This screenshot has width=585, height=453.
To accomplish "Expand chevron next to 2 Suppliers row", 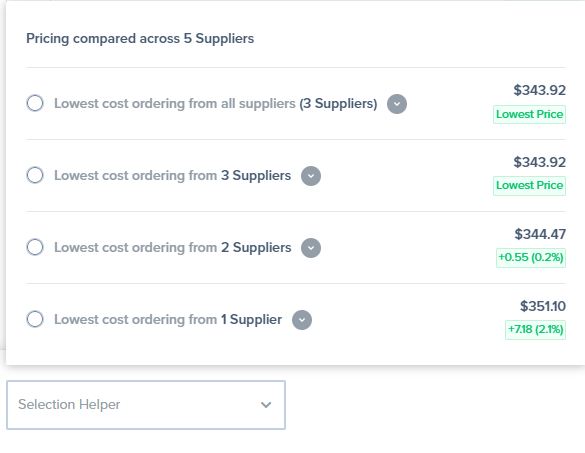I will click(x=311, y=248).
